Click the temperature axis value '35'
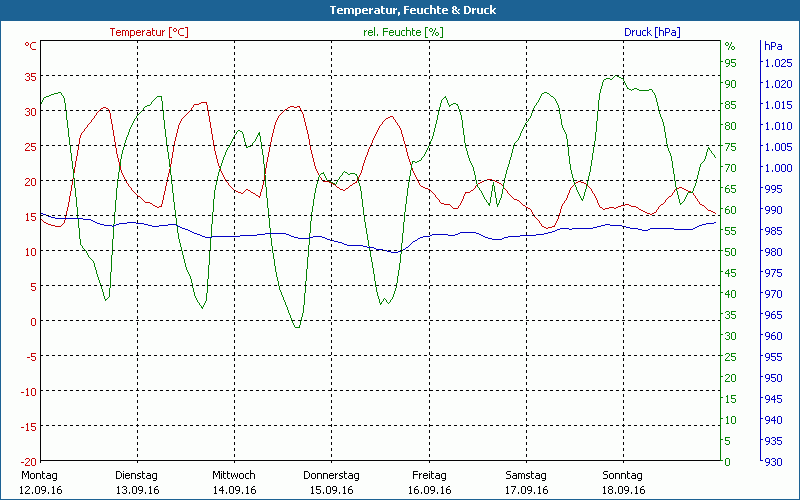Image resolution: width=800 pixels, height=500 pixels. 31,77
